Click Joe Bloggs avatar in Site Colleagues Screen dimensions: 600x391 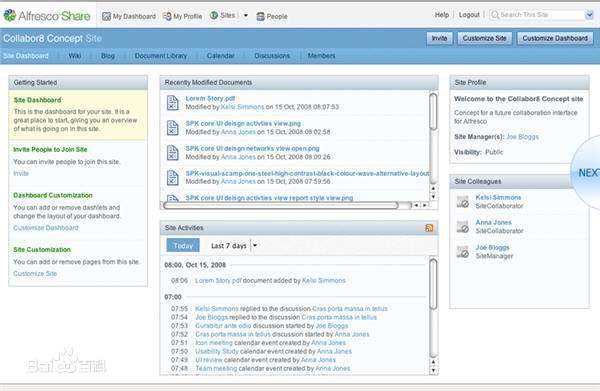coord(463,252)
